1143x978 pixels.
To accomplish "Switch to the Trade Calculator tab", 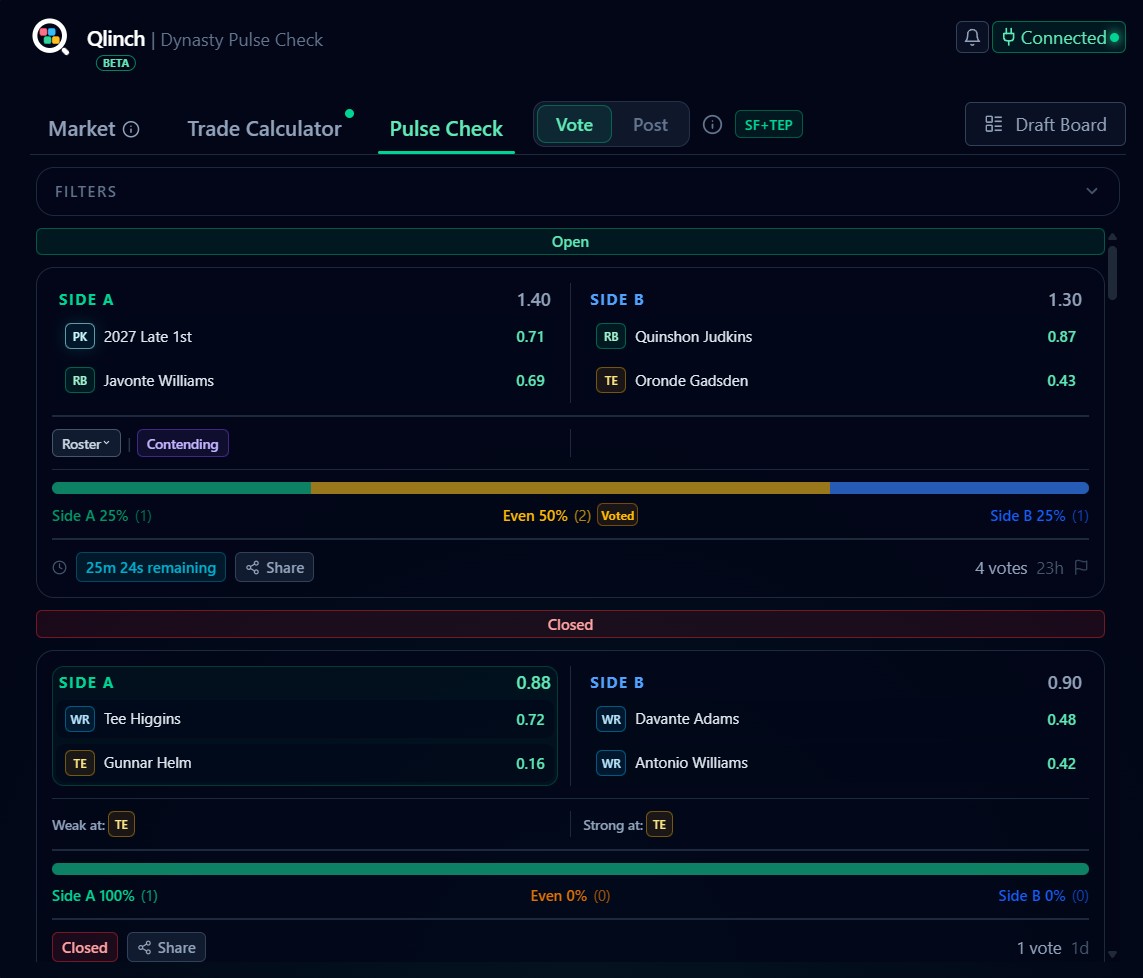I will (264, 129).
